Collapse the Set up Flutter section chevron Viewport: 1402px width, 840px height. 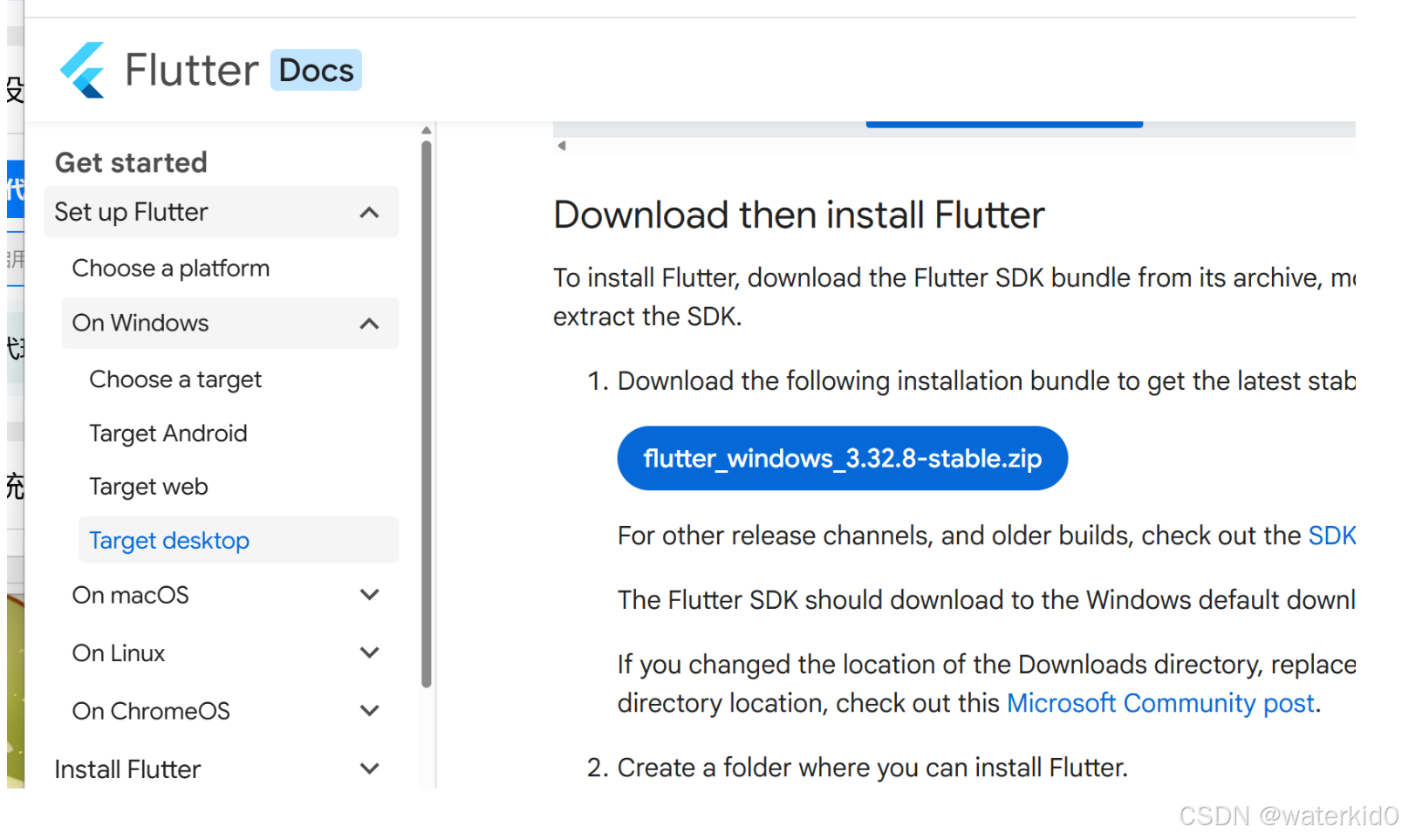point(369,212)
